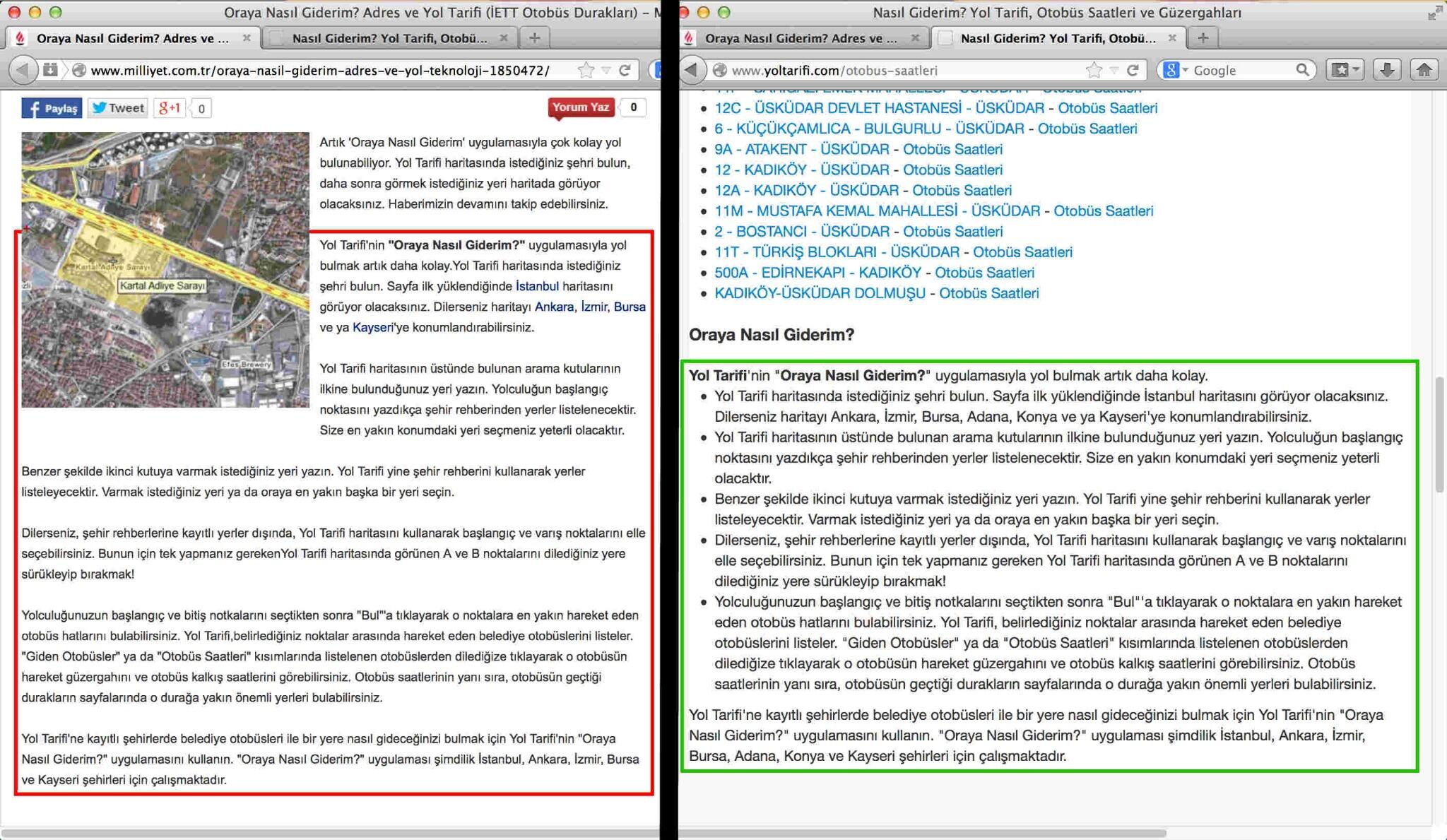
Task: Open the bookmarks menu dropdown button
Action: (1345, 69)
